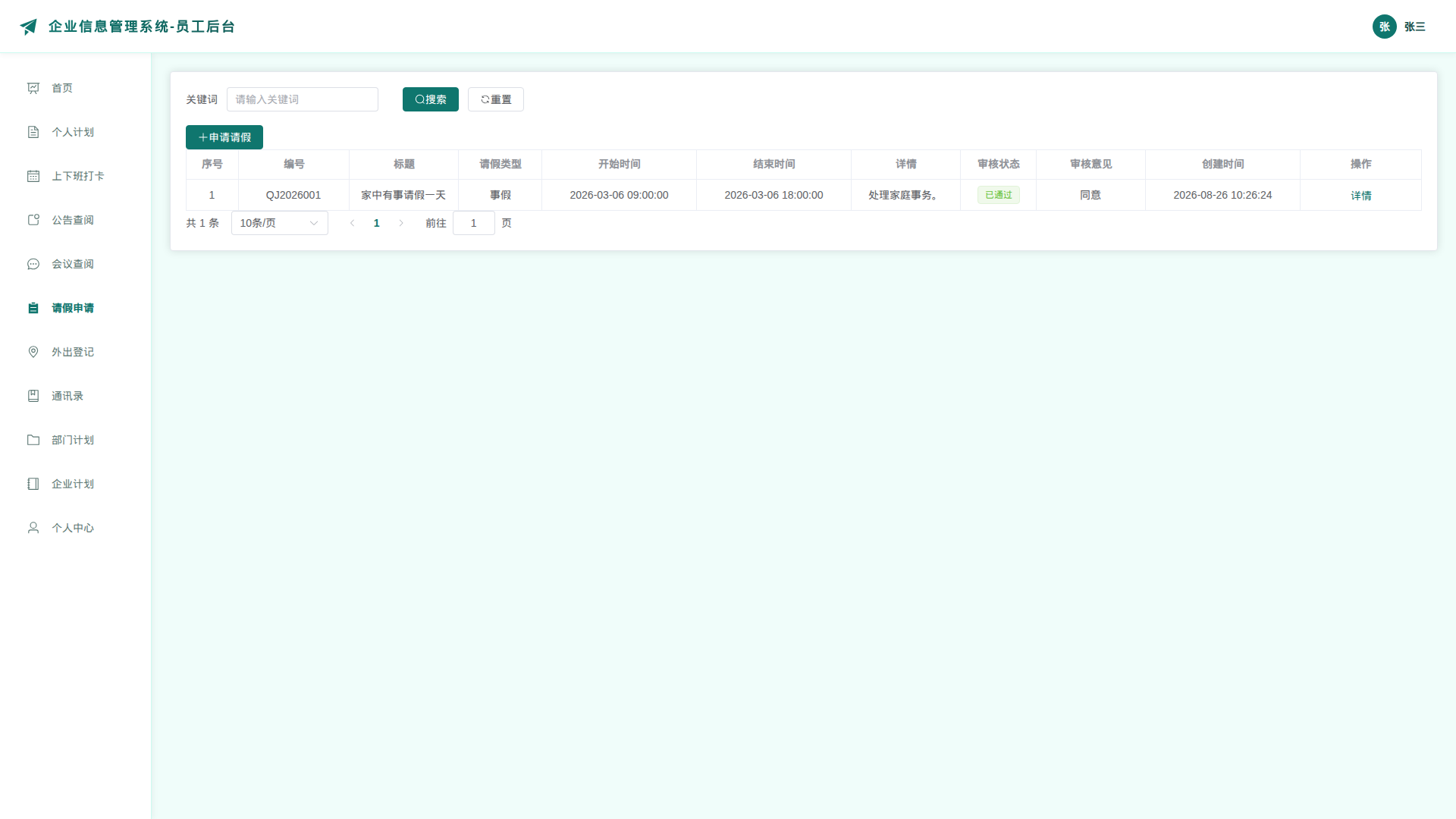The height and width of the screenshot is (819, 1456).
Task: Open the 张 user avatar
Action: (x=1384, y=27)
